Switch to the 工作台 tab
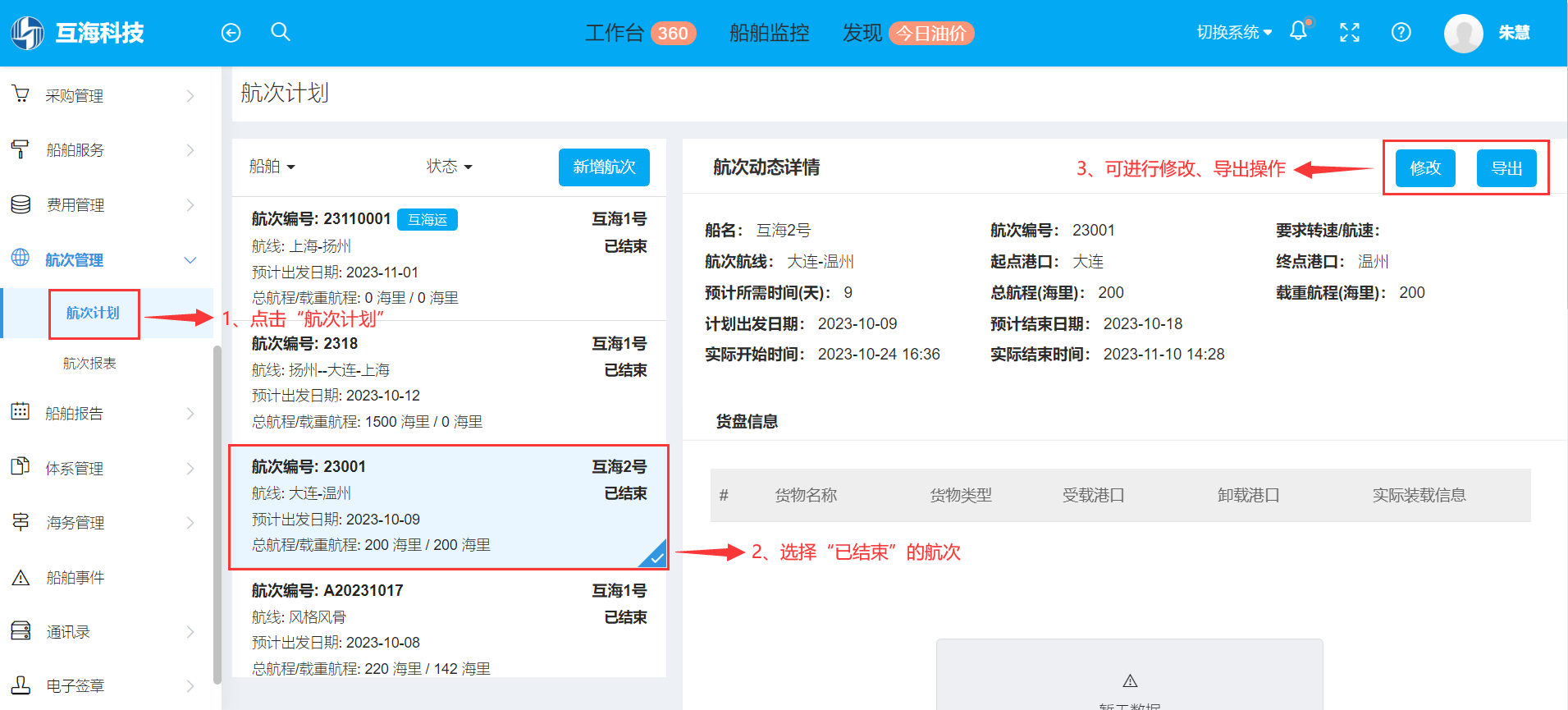The image size is (1568, 710). click(x=614, y=33)
